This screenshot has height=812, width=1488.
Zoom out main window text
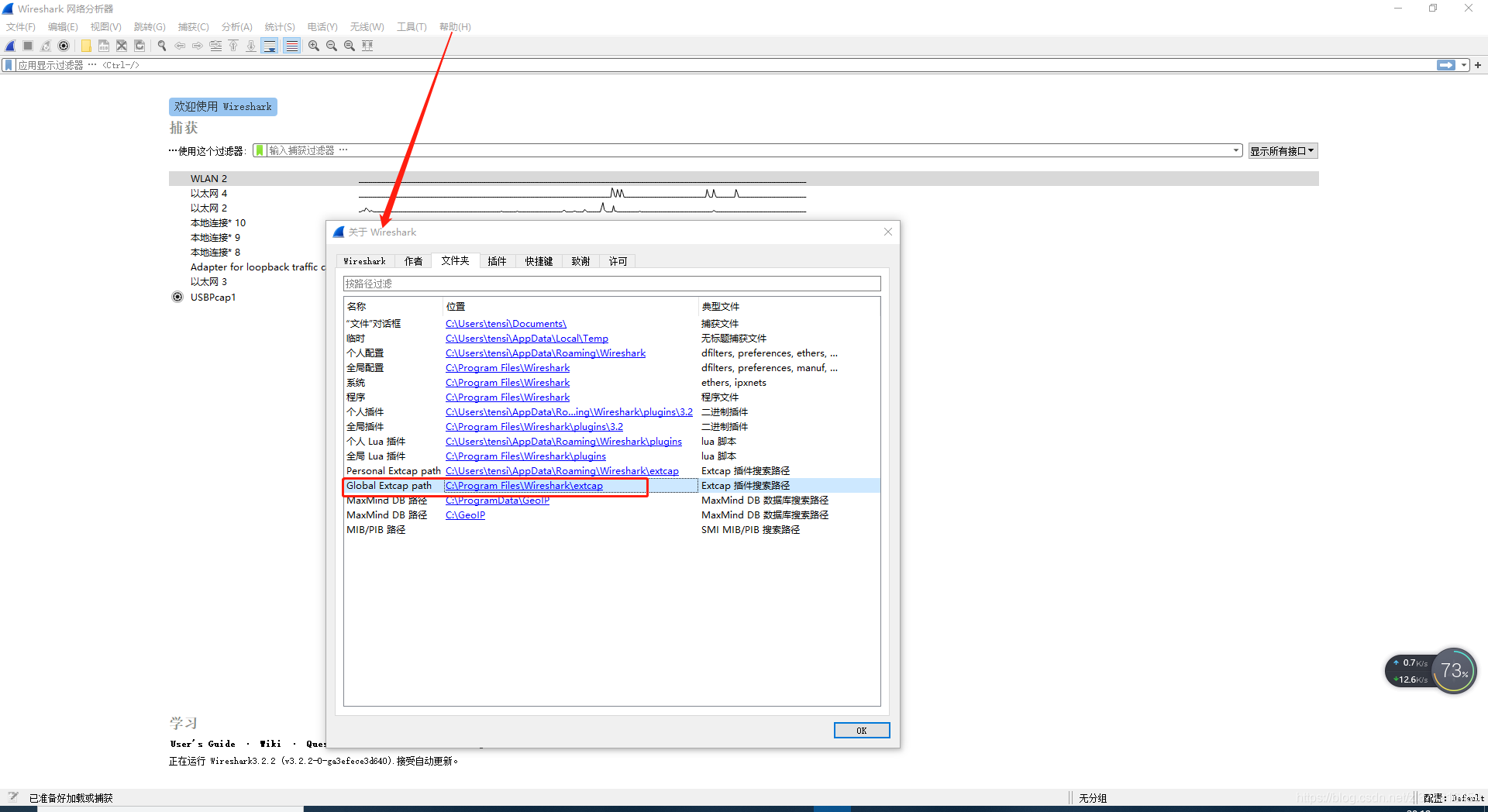coord(332,46)
